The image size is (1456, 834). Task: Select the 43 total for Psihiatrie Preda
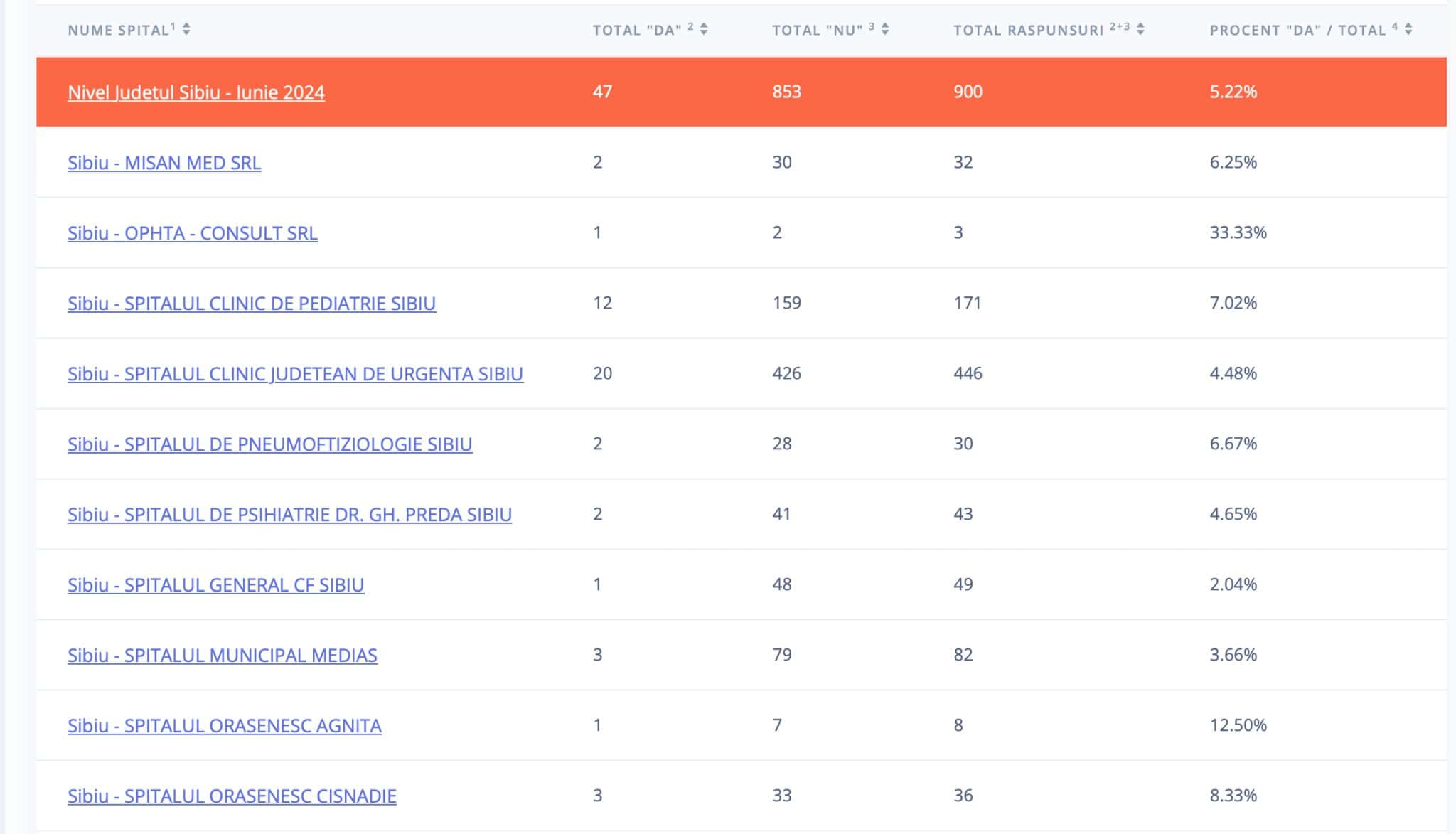[963, 514]
